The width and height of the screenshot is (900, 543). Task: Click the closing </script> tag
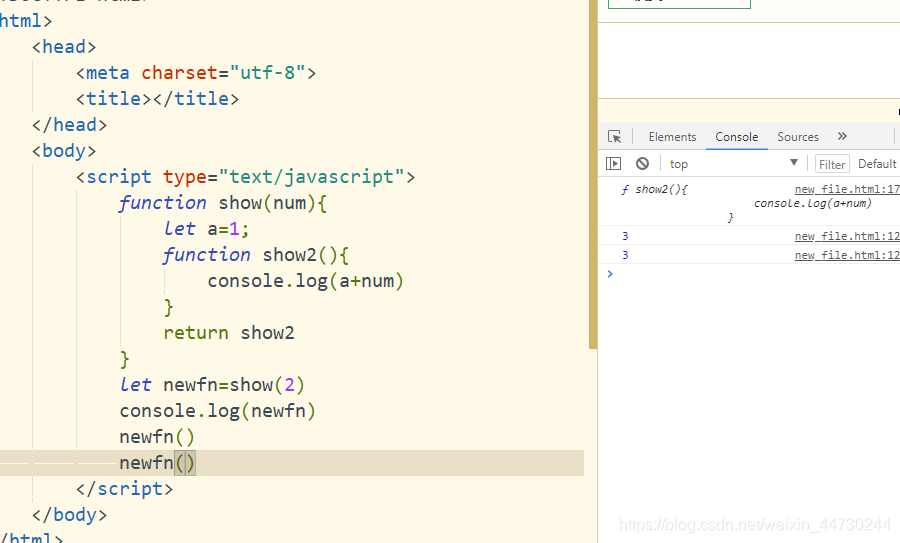124,488
